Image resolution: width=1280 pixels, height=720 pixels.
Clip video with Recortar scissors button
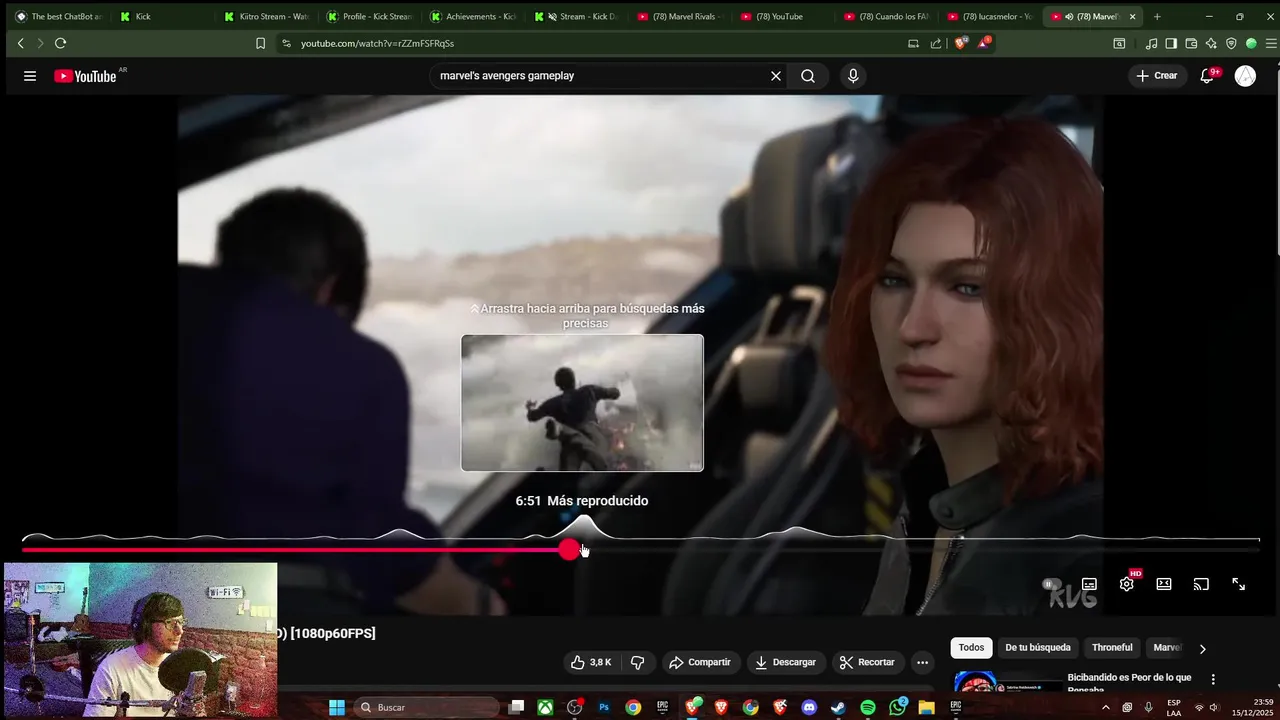coord(867,662)
